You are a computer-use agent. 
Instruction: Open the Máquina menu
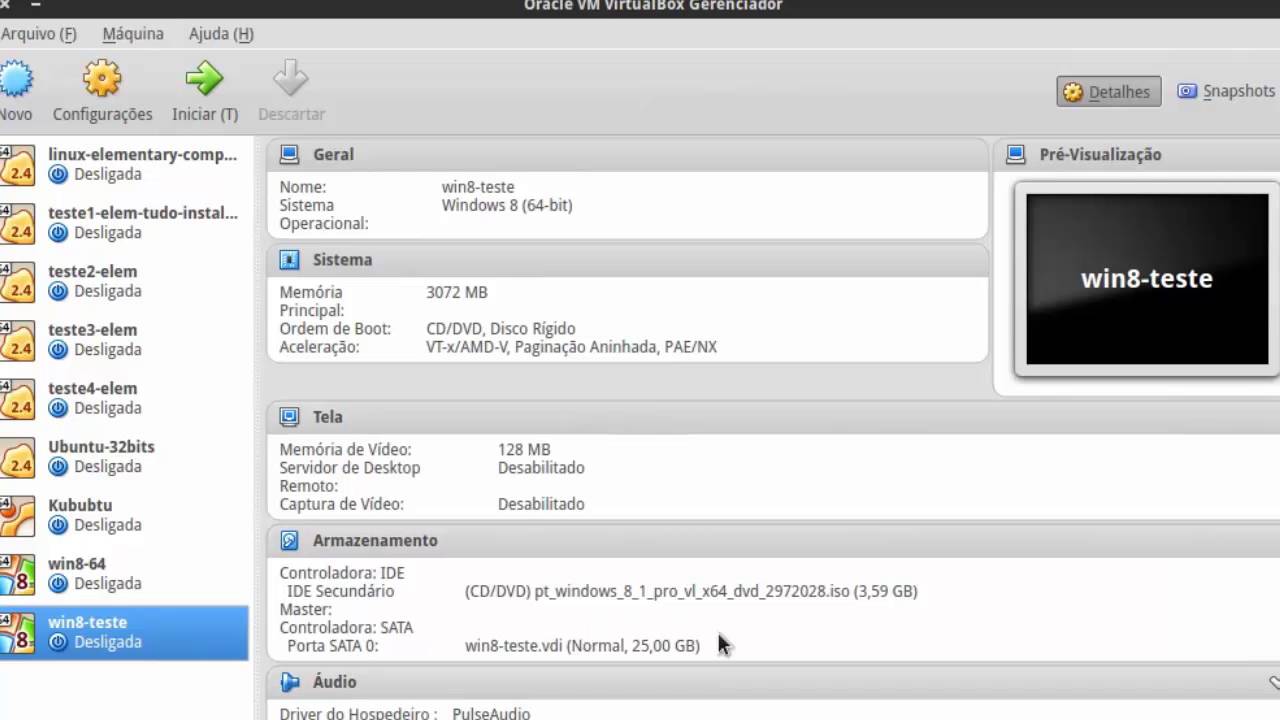click(x=133, y=33)
